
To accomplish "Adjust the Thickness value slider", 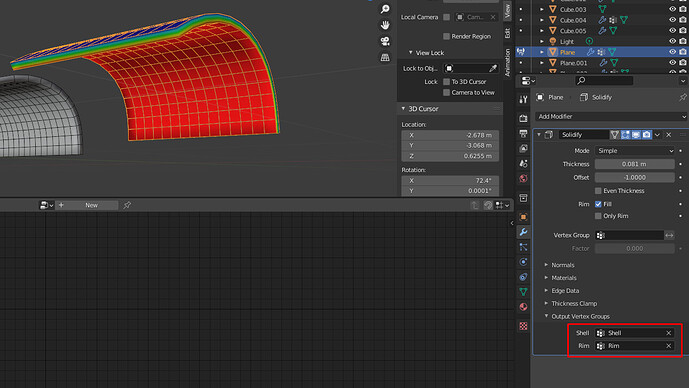I will click(x=635, y=164).
